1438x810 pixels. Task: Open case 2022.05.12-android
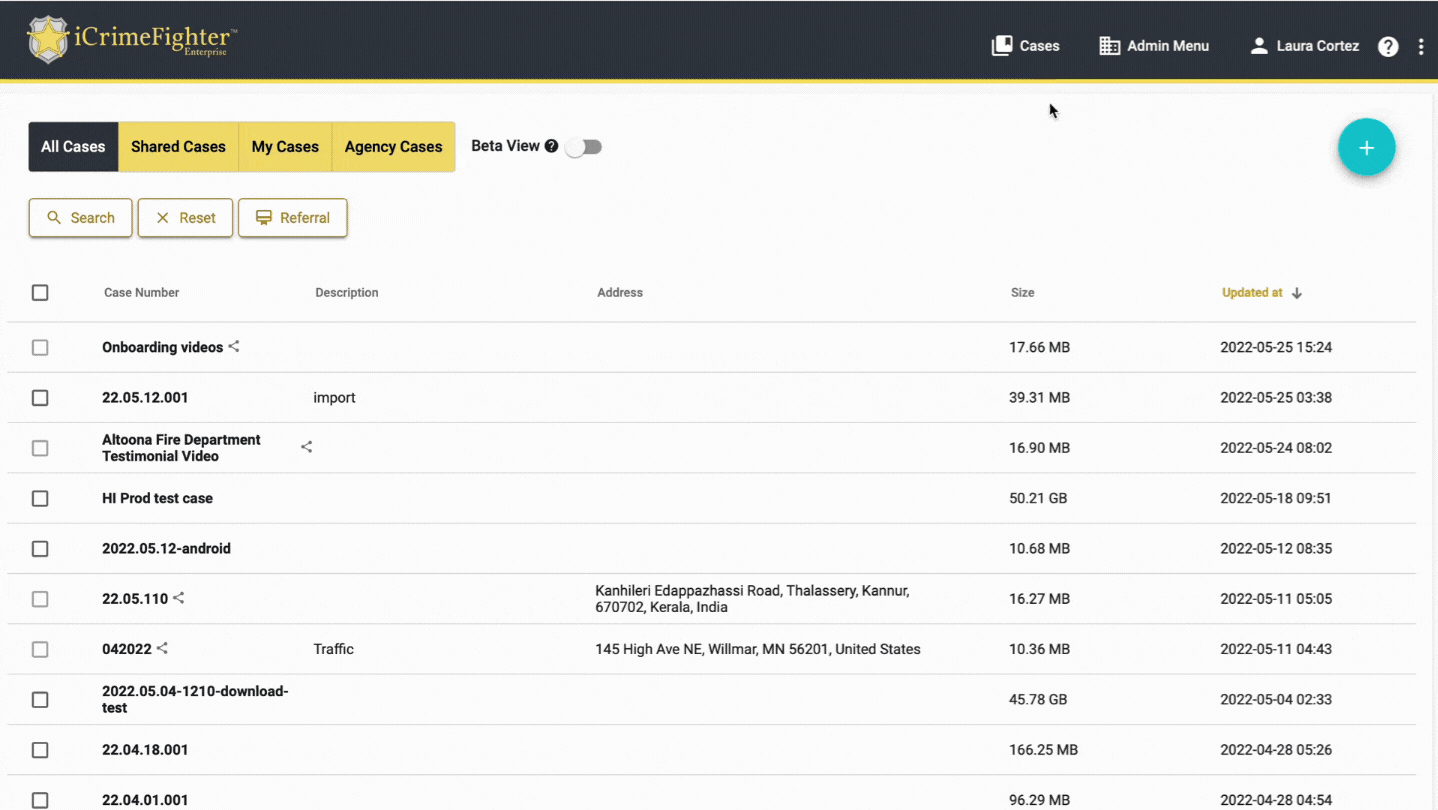click(166, 549)
